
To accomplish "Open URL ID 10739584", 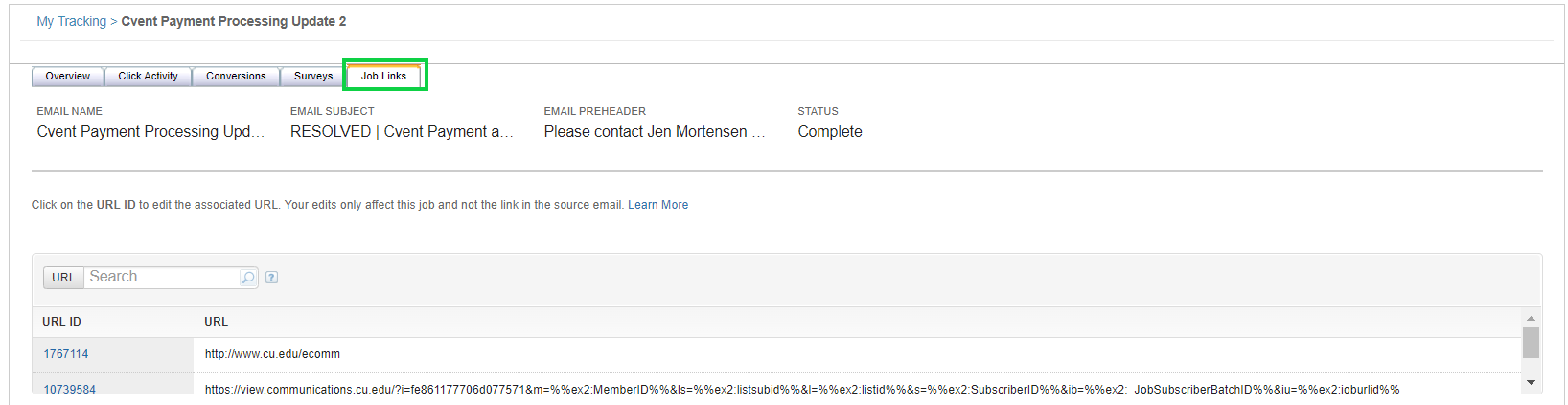I will pyautogui.click(x=69, y=390).
